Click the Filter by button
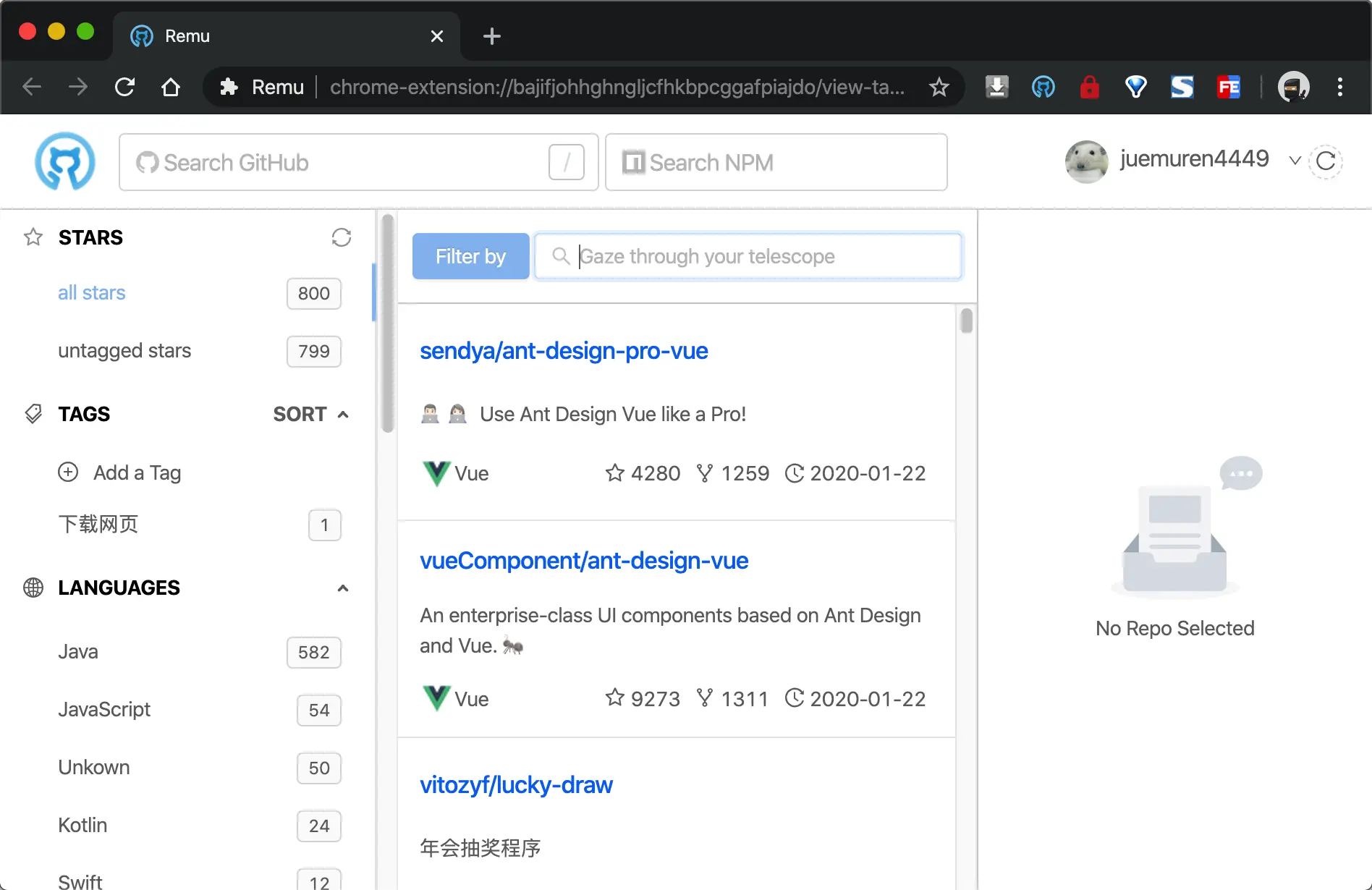 tap(471, 256)
